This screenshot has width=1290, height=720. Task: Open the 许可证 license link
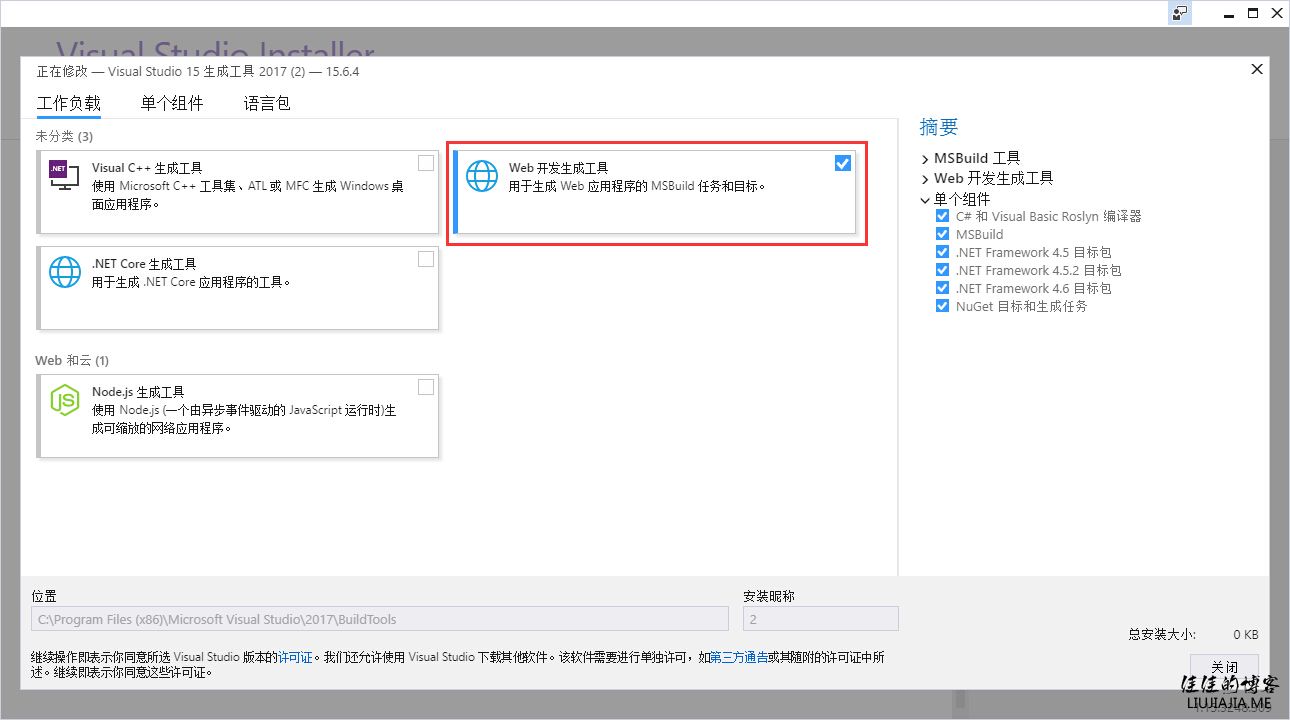tap(295, 657)
